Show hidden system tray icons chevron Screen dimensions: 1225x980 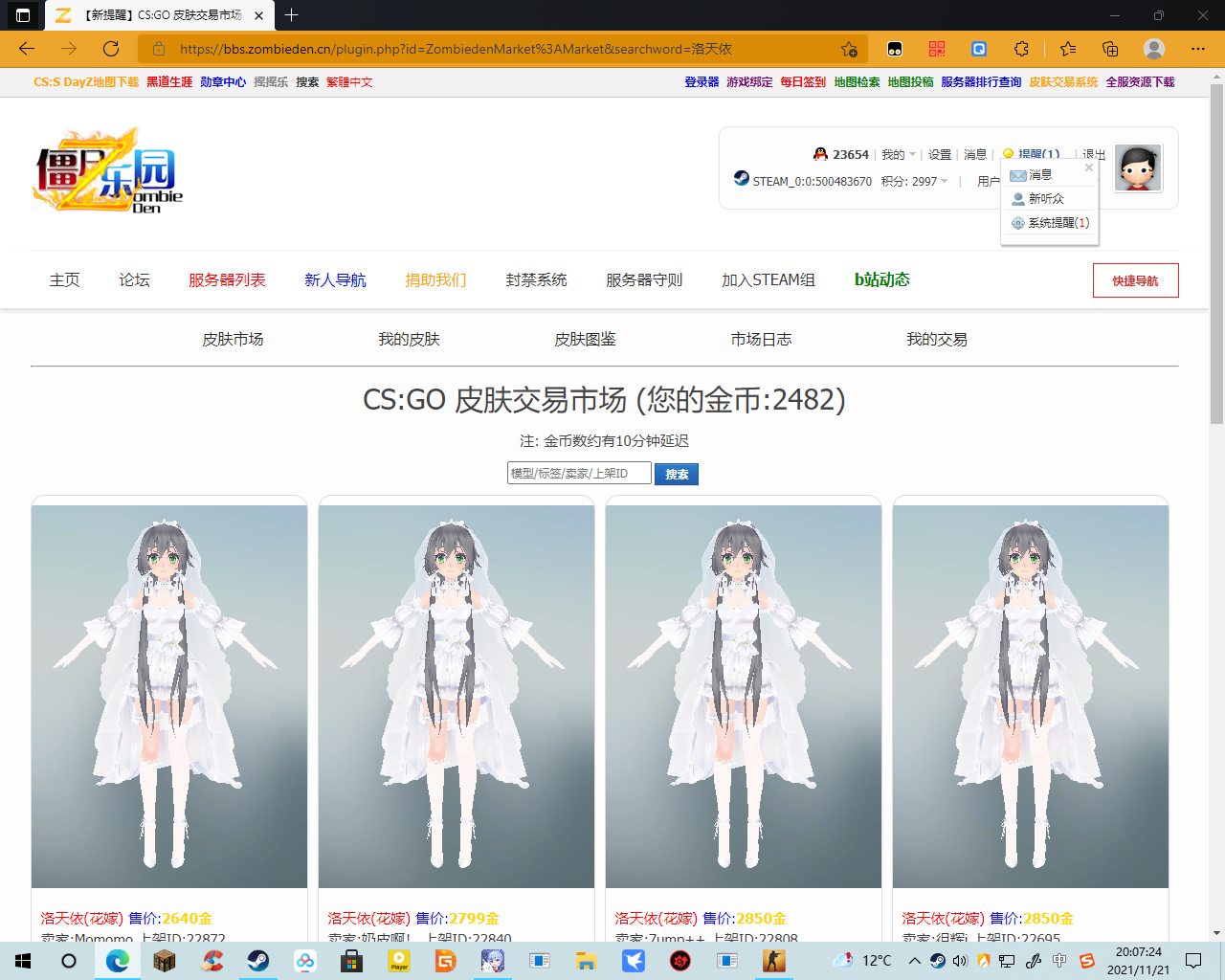coord(915,961)
